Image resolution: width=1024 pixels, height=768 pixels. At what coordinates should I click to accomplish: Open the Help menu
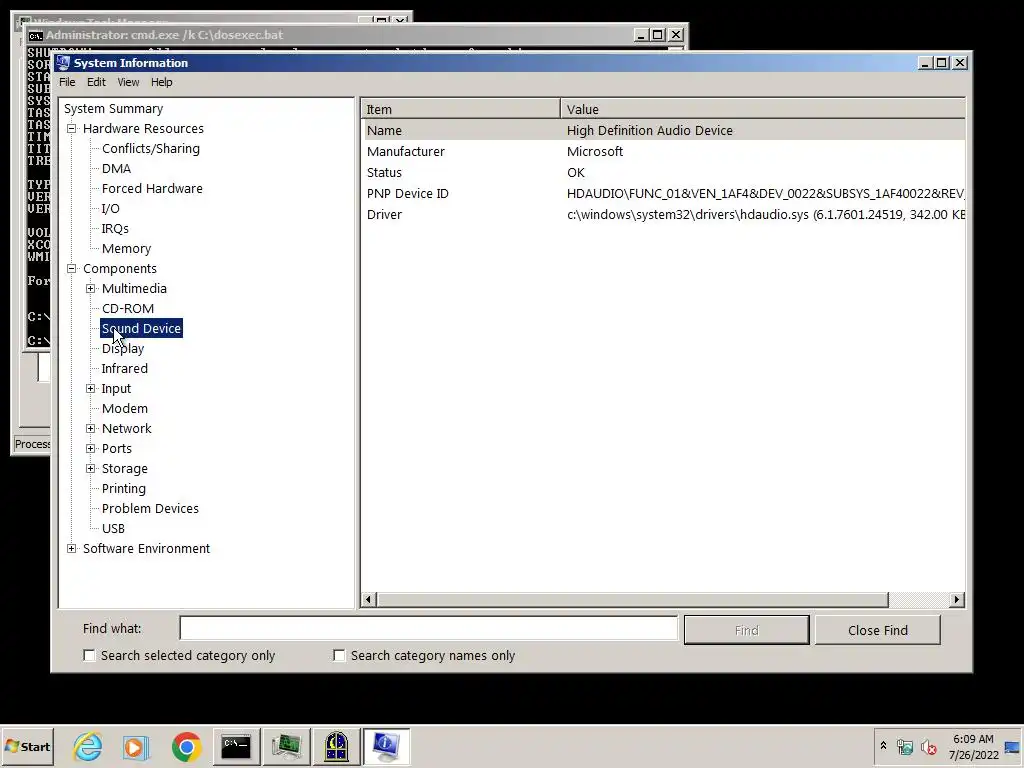pyautogui.click(x=161, y=82)
